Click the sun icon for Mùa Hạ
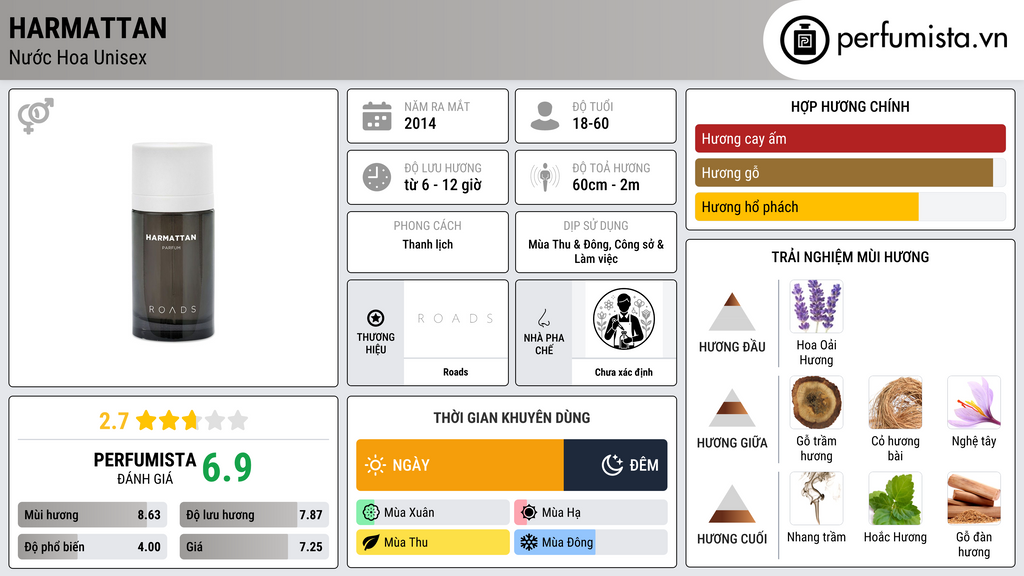Screen dimensions: 1024x576 click(x=529, y=513)
